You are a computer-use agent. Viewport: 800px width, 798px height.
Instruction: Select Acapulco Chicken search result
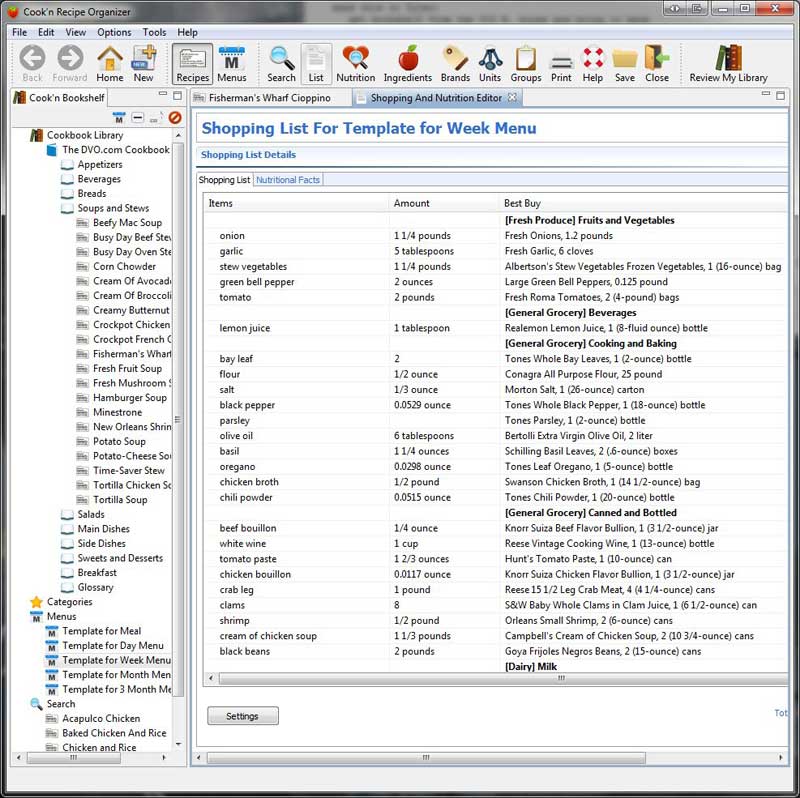point(101,718)
